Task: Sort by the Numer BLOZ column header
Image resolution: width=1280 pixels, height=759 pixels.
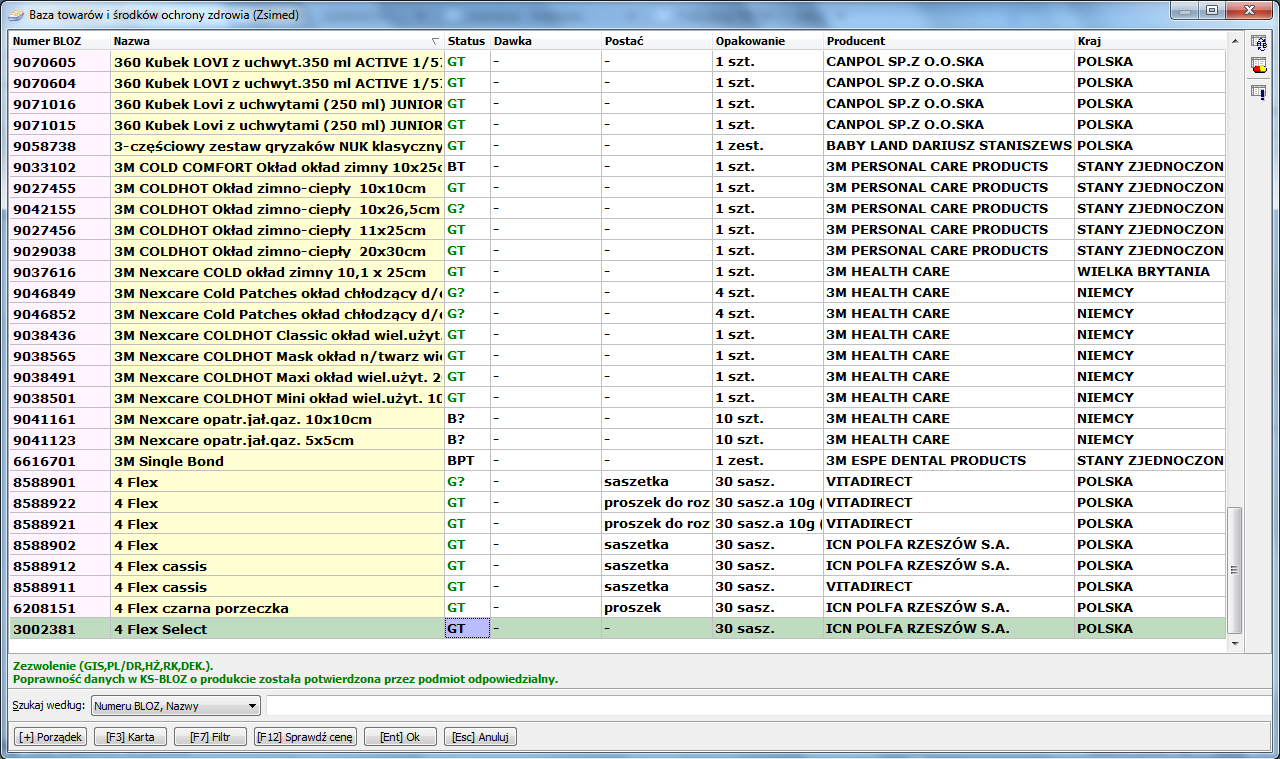Action: (60, 41)
